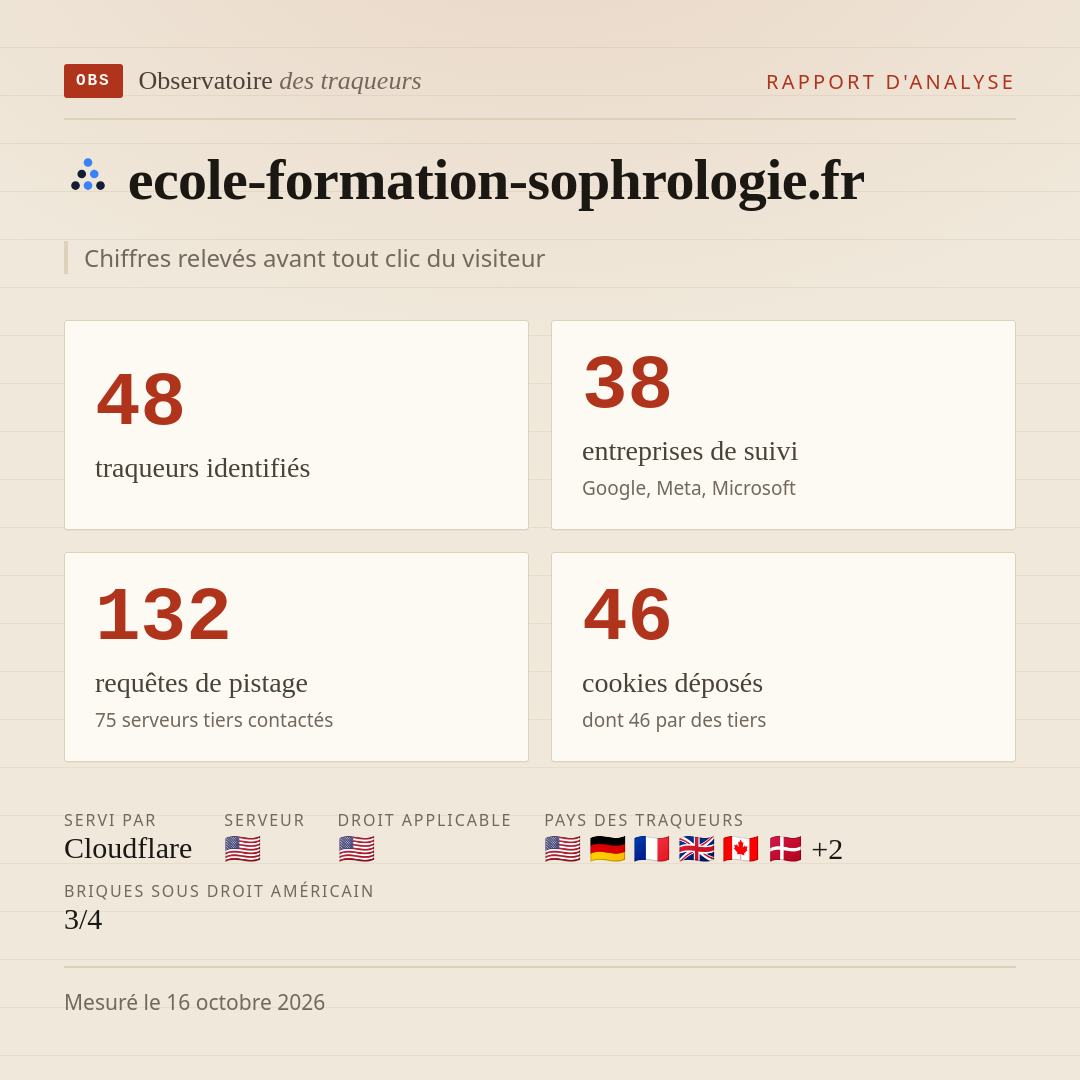The image size is (1080, 1080).
Task: Click the Canadian flag
Action: click(741, 849)
